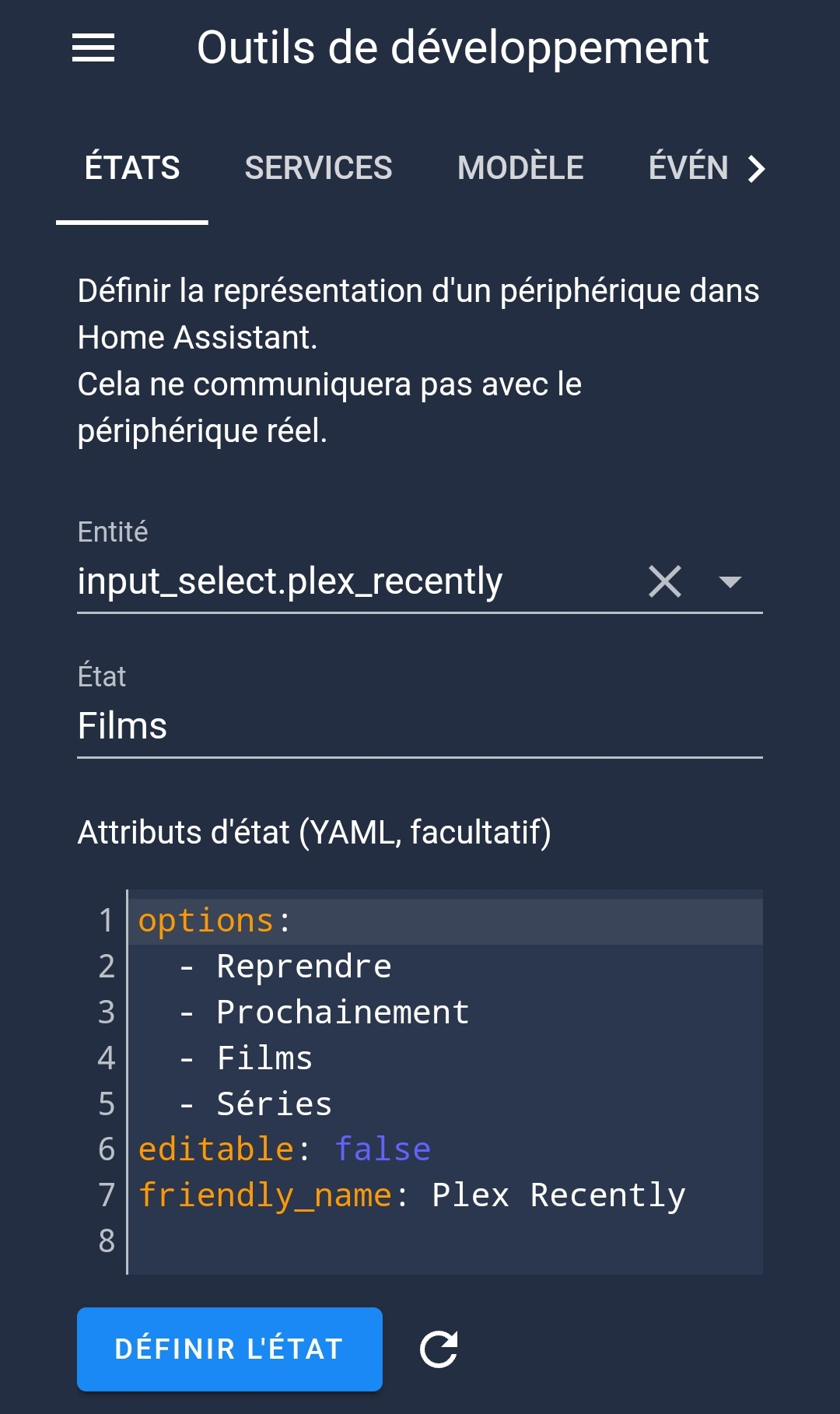840x1414 pixels.
Task: Click the État field containing Films
Action: pyautogui.click(x=419, y=725)
